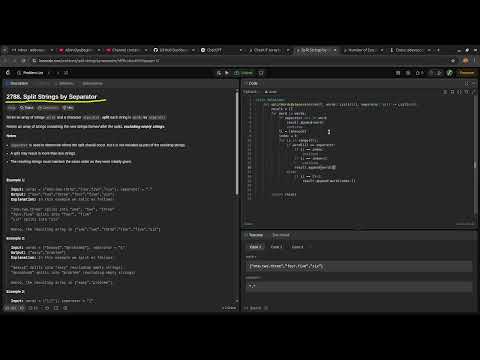Click the streak fire counter icon
480x360 pixels.
[x=419, y=73]
